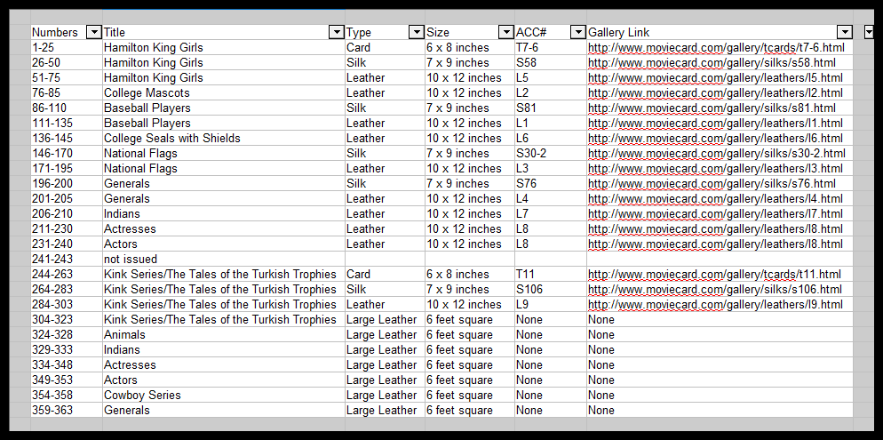Image resolution: width=883 pixels, height=440 pixels.
Task: Follow the leathers/l5.html gallery link
Action: click(715, 78)
